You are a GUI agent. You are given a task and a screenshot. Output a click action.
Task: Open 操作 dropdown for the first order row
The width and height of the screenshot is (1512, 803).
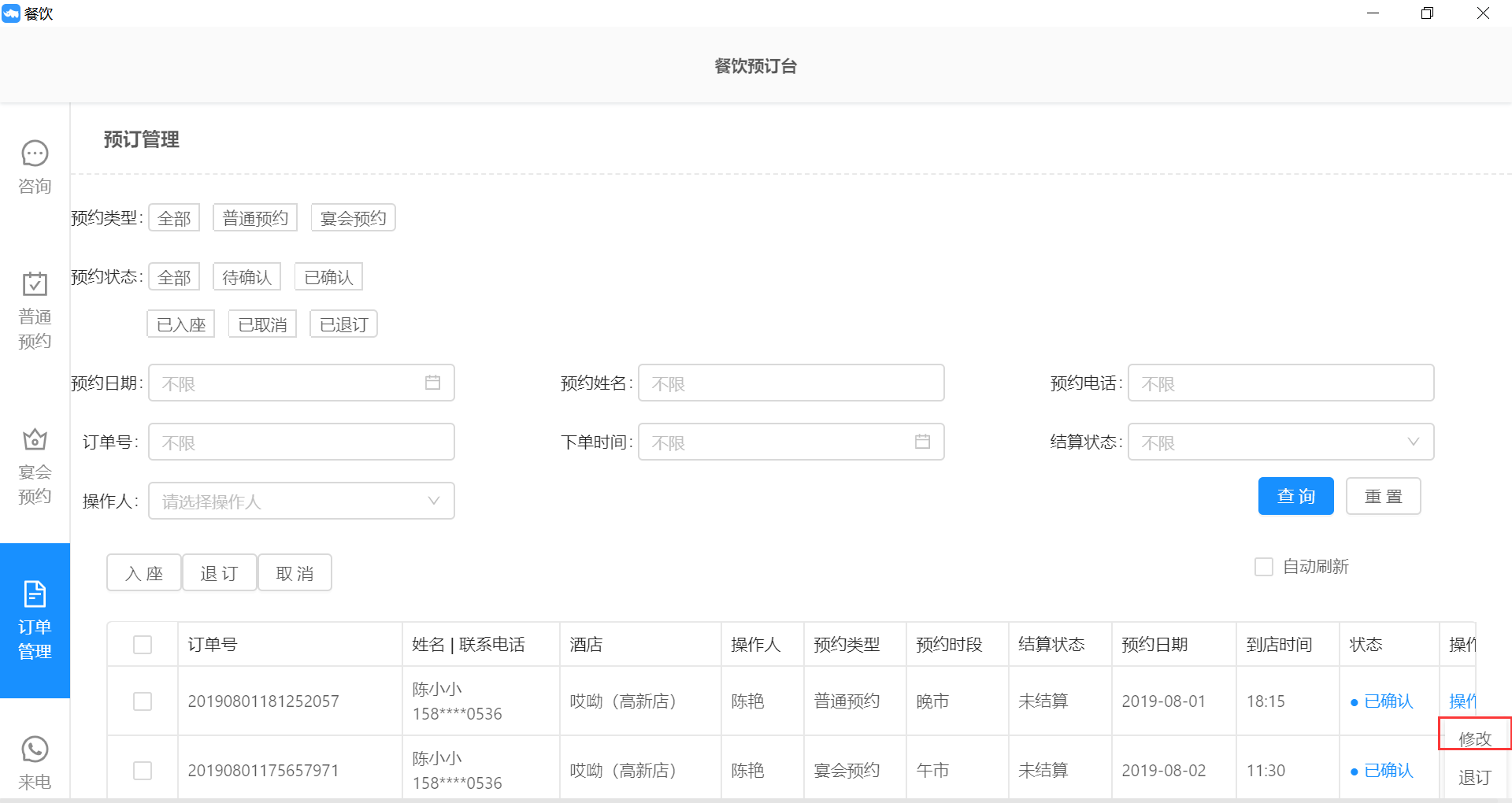[1462, 701]
